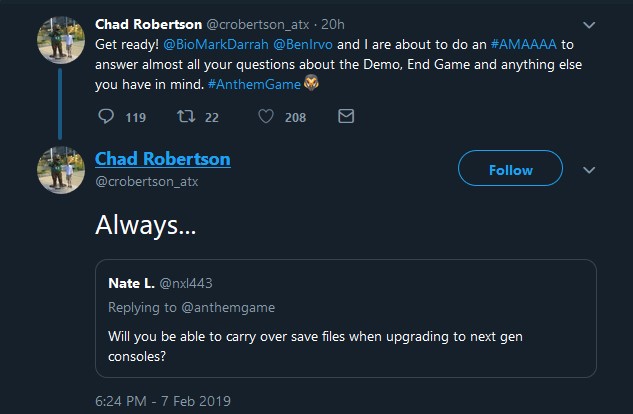The image size is (633, 414).
Task: Open chevron menu next to Follow
Action: click(x=588, y=169)
